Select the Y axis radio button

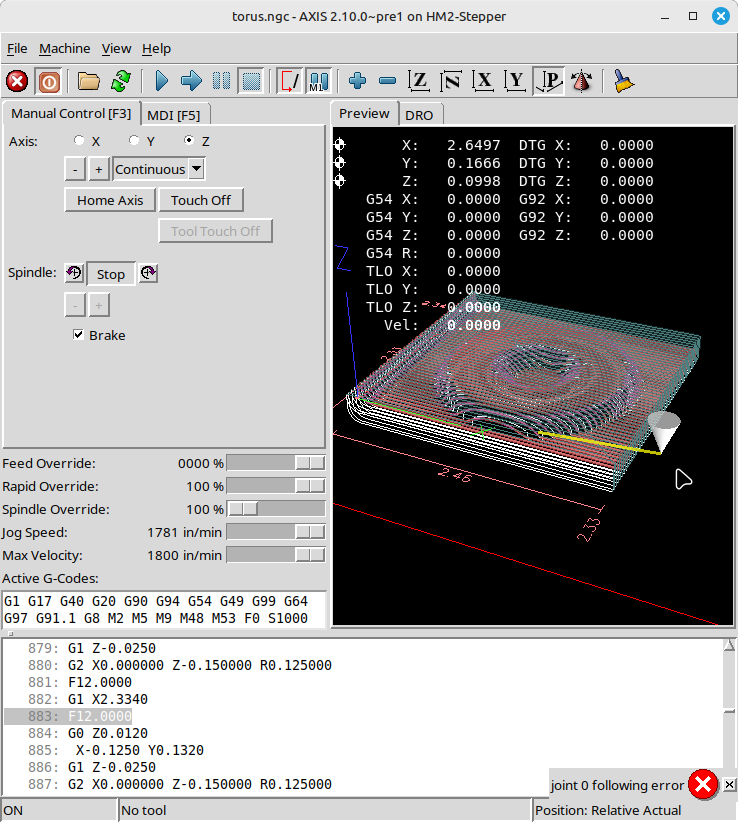pos(135,141)
